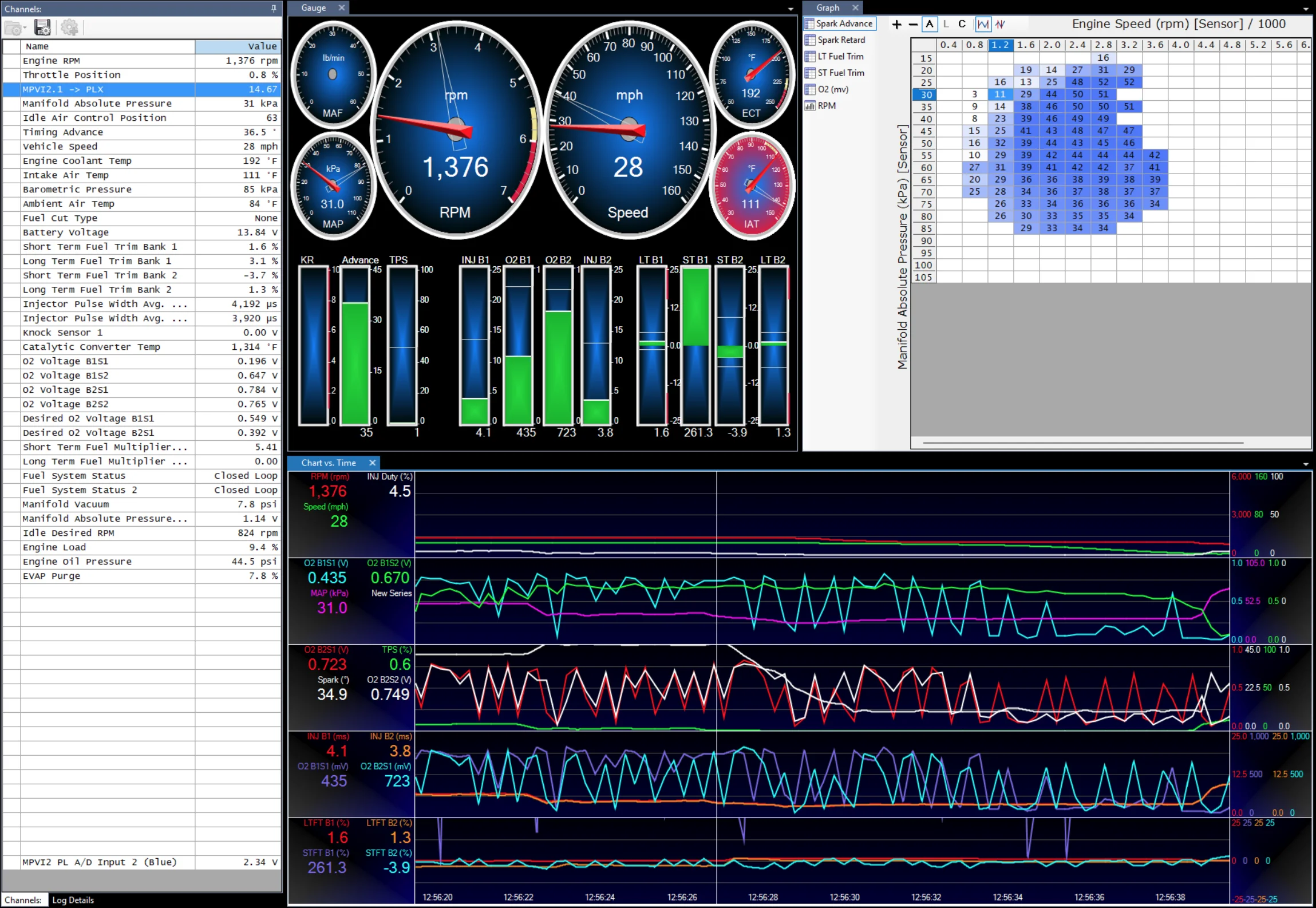Select the Chart vs. Time tab
The width and height of the screenshot is (1316, 908).
coord(329,463)
